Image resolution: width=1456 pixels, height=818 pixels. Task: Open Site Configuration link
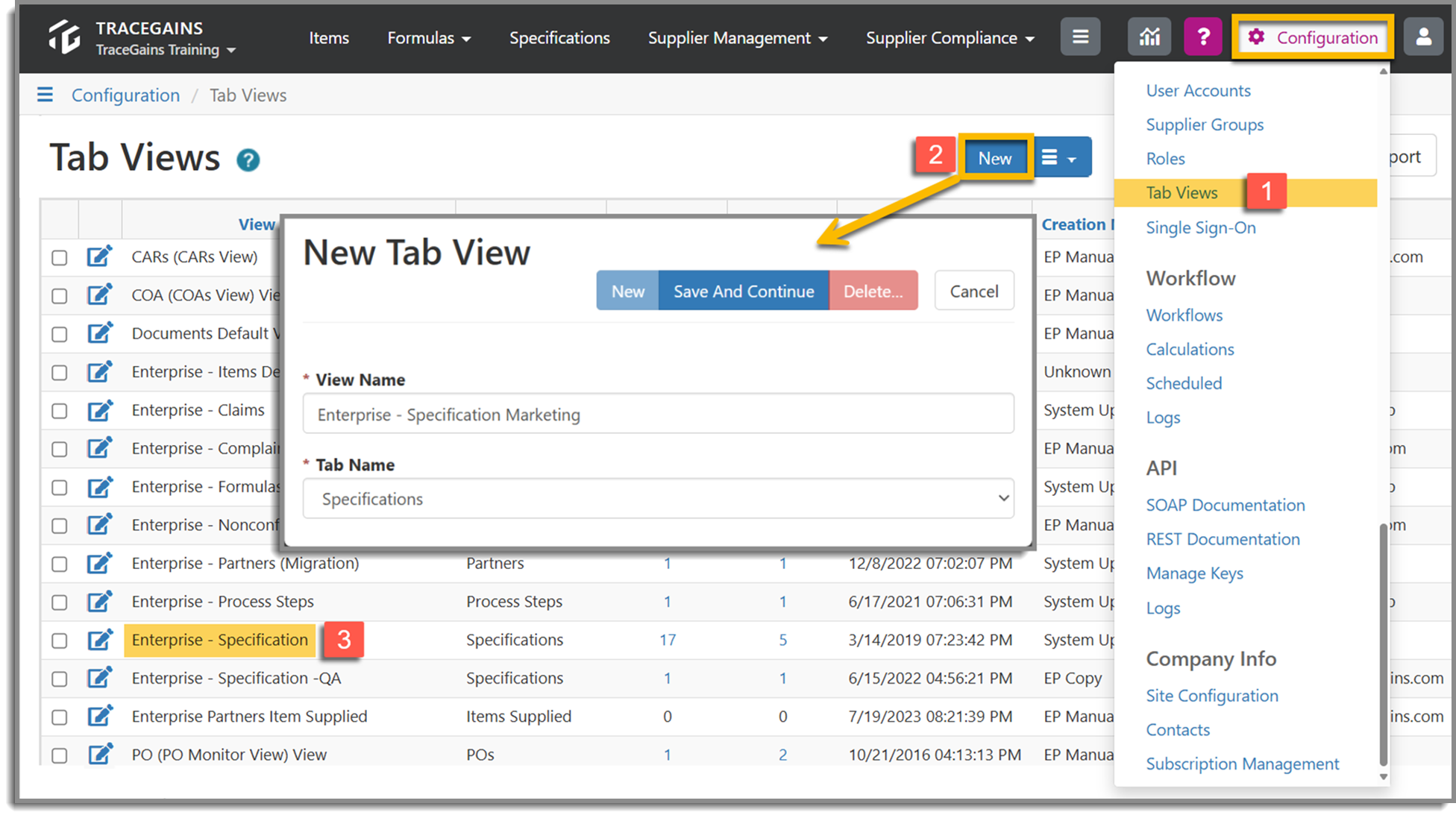(x=1212, y=695)
